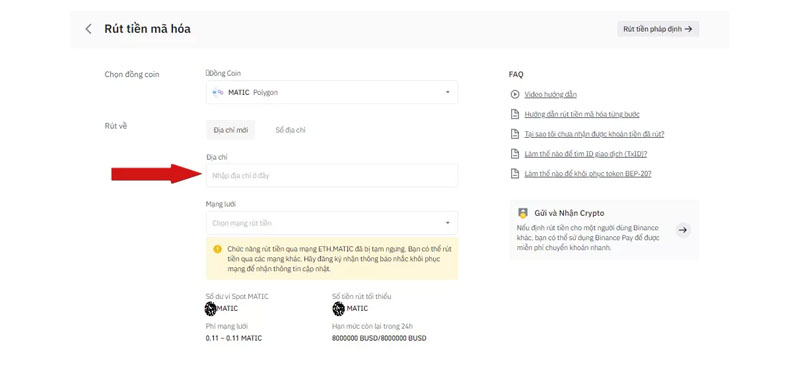The height and width of the screenshot is (365, 800).
Task: Open the MATIC Polygon coin dropdown
Action: (x=332, y=92)
